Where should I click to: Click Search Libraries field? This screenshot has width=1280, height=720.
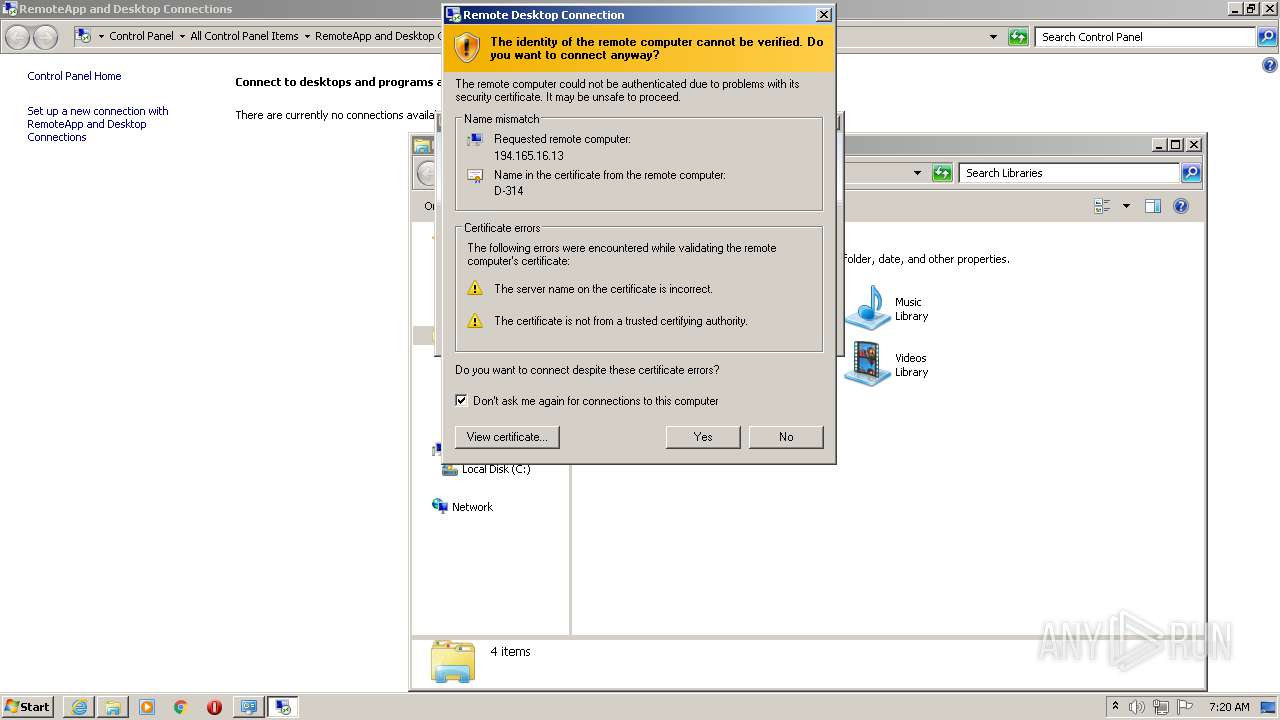pyautogui.click(x=1069, y=173)
